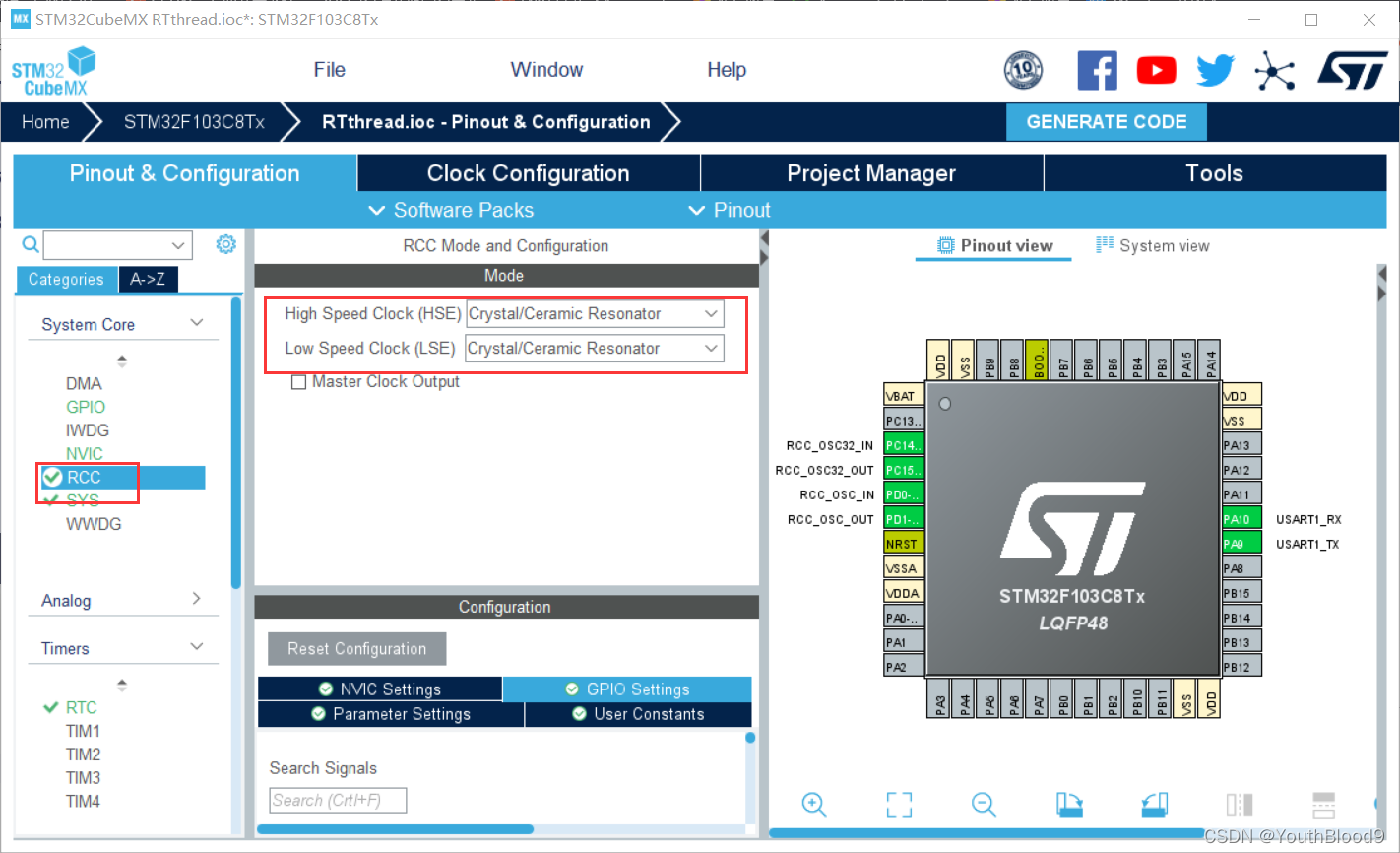Select the Categories tab
Screen dimensions: 1400x853
click(x=66, y=280)
